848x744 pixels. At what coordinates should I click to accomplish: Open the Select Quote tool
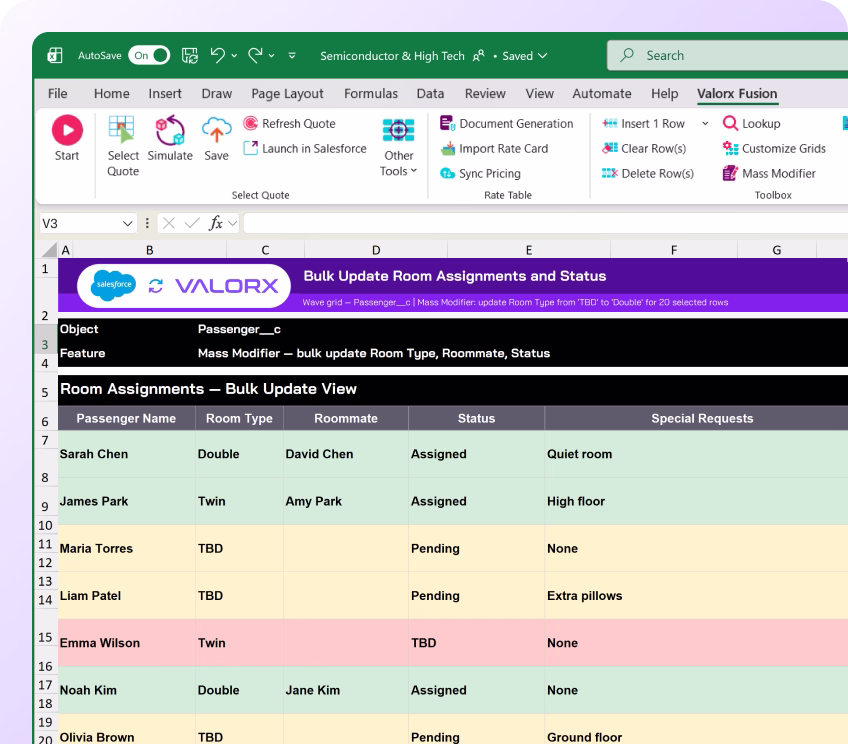(122, 146)
